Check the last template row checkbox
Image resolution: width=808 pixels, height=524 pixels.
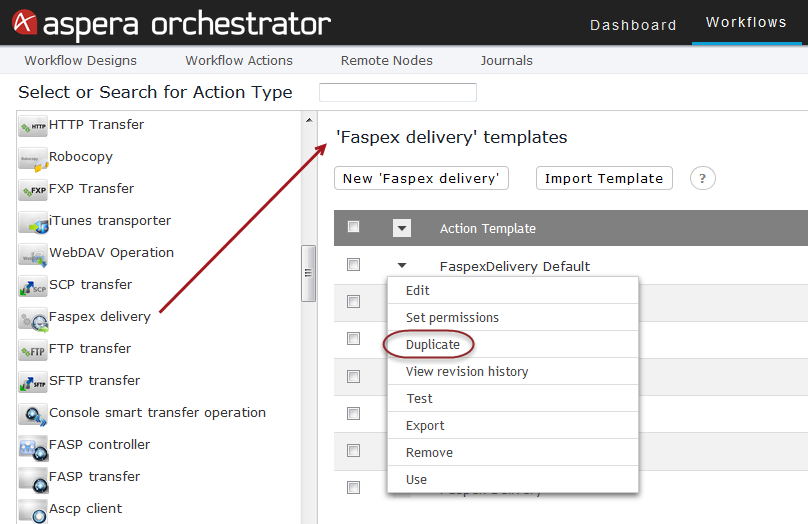click(x=354, y=487)
